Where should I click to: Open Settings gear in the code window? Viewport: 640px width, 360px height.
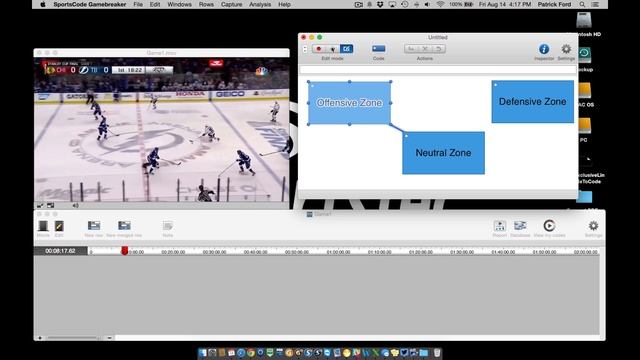(566, 49)
